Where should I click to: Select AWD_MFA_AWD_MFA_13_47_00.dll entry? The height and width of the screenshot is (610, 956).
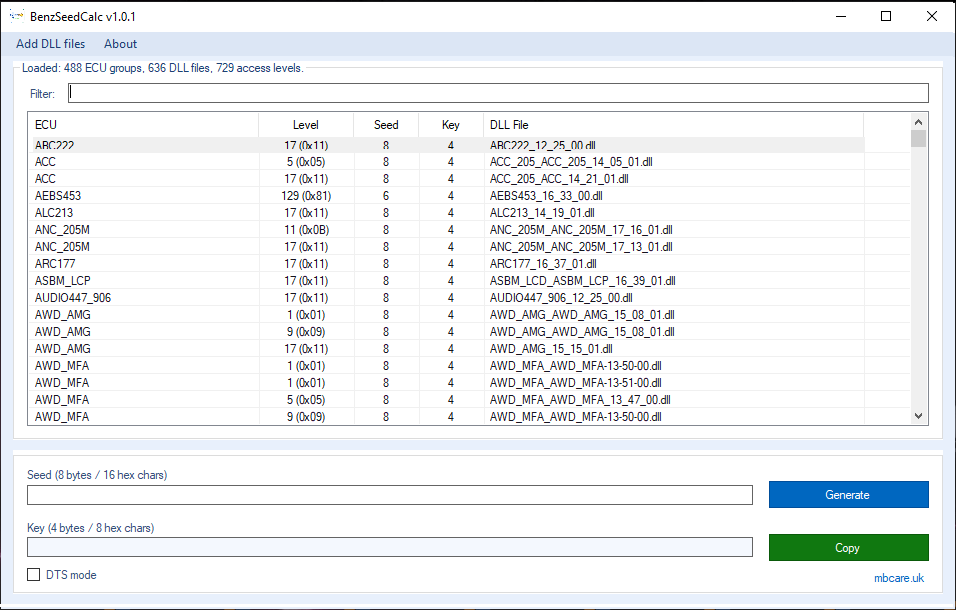pyautogui.click(x=580, y=400)
